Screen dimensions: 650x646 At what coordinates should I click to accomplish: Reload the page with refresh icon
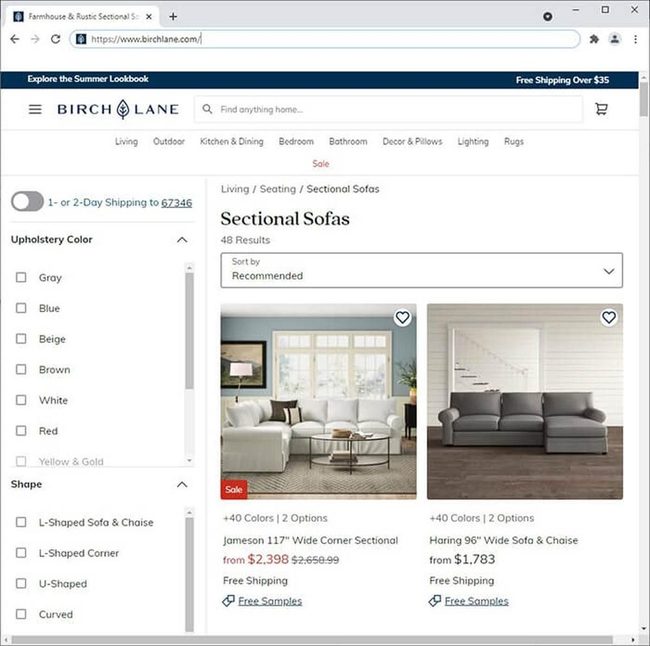56,39
